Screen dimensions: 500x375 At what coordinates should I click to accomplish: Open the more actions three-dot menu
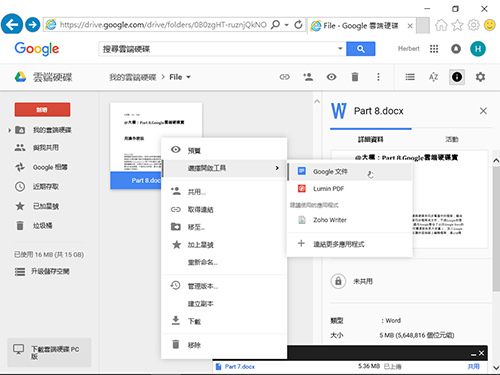378,77
